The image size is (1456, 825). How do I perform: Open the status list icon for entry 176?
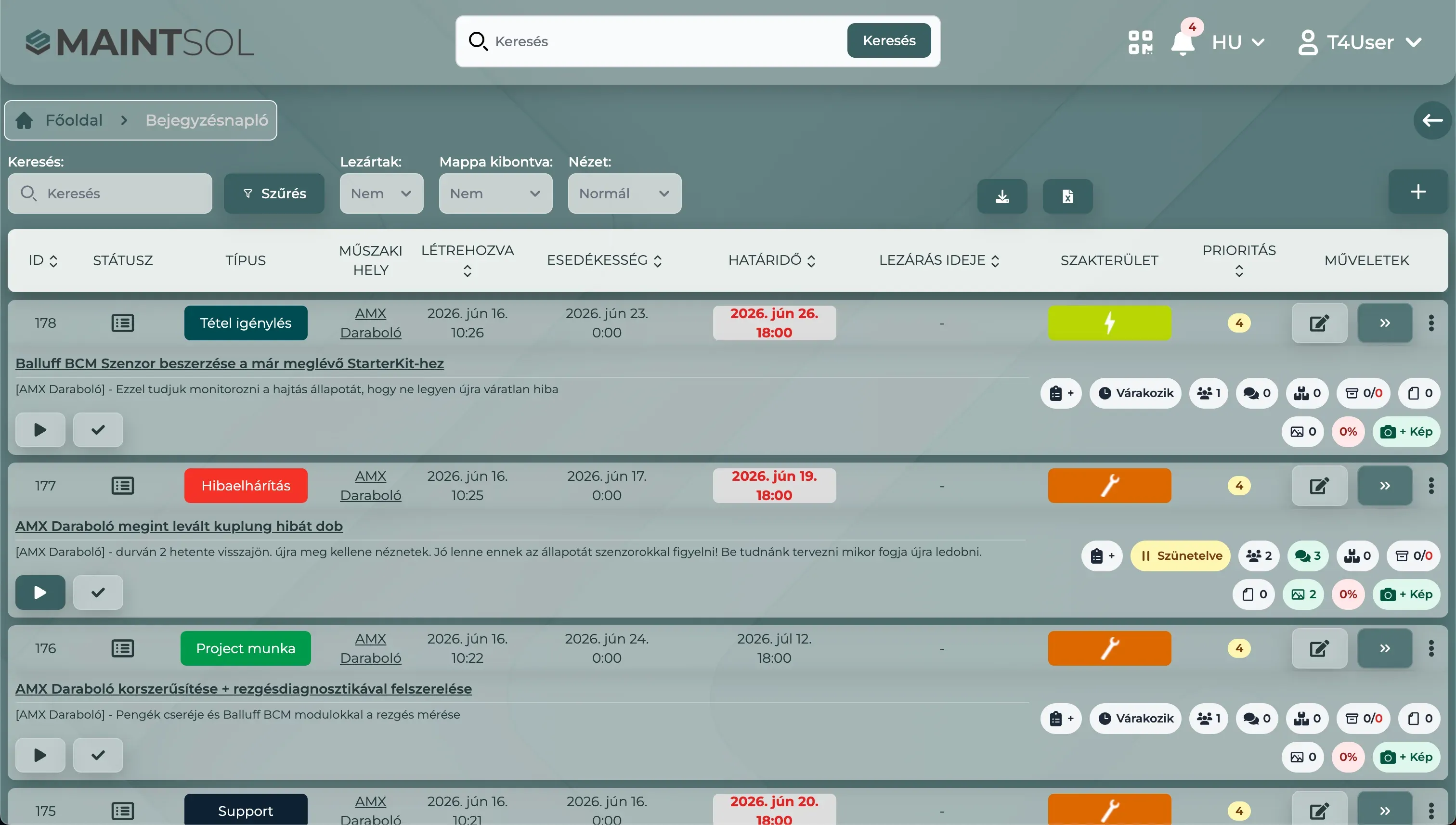tap(122, 648)
